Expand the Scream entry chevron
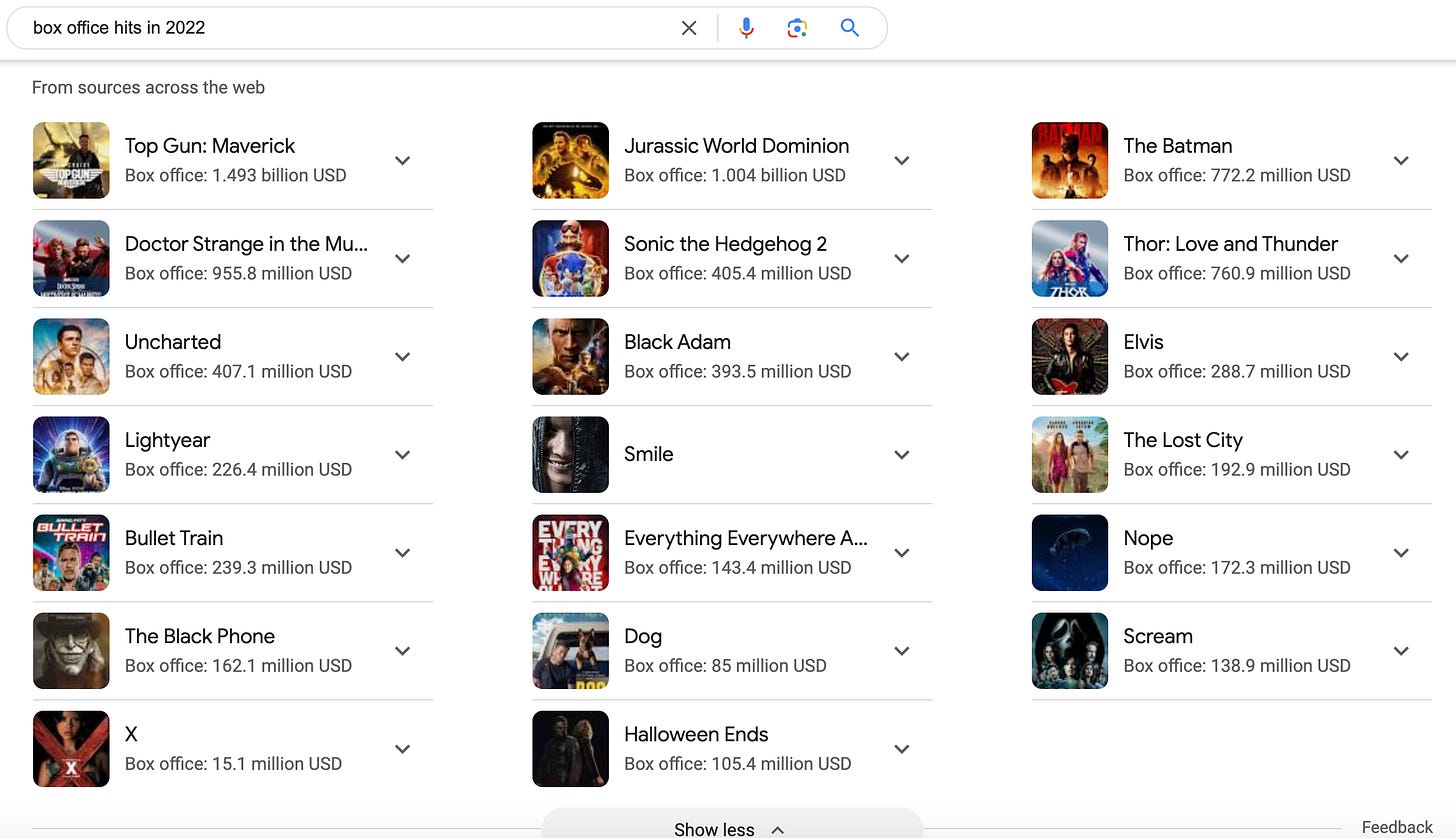The height and width of the screenshot is (838, 1456). click(1401, 650)
